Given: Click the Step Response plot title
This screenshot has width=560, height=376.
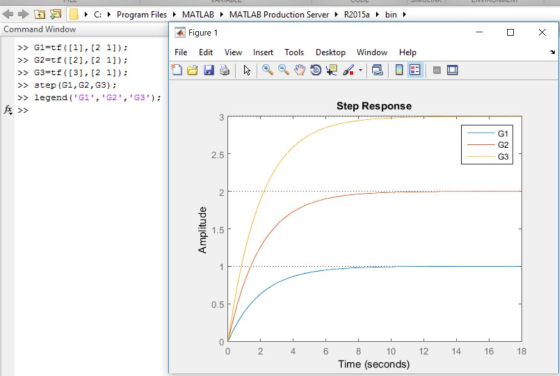Looking at the screenshot, I should click(x=374, y=106).
